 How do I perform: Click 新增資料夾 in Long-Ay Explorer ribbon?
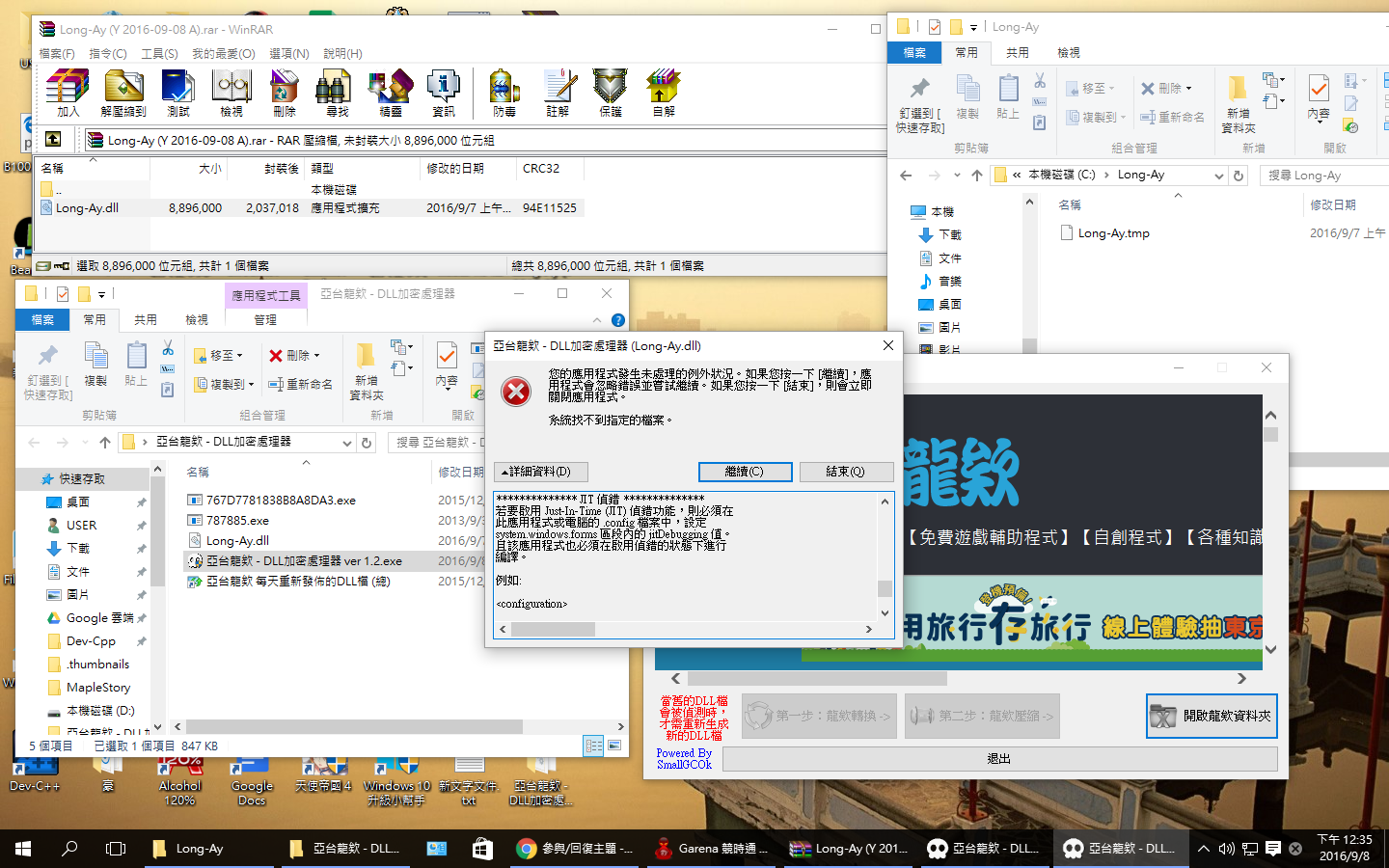pyautogui.click(x=1238, y=104)
